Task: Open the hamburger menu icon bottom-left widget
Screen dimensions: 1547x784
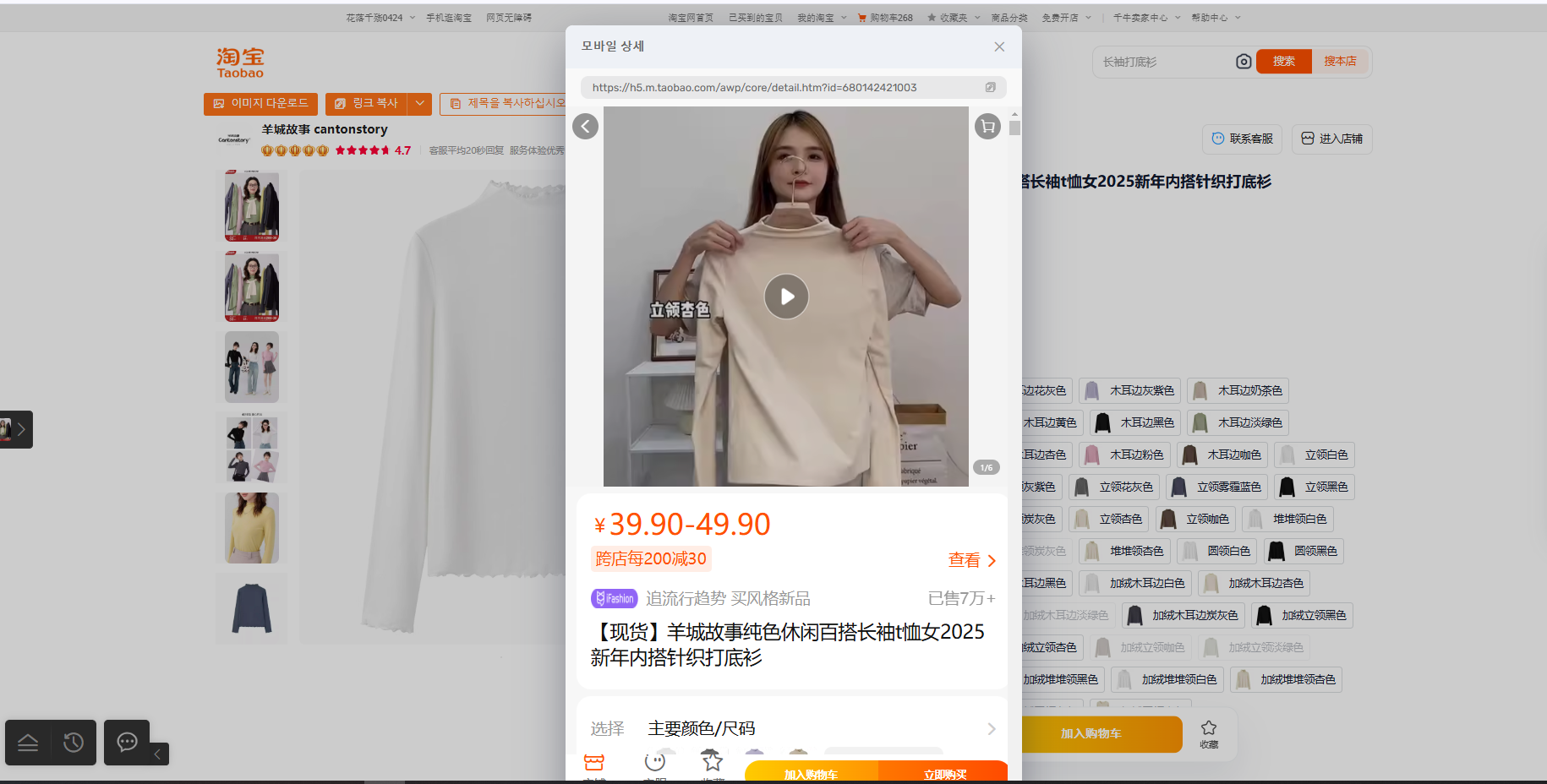Action: [x=28, y=743]
